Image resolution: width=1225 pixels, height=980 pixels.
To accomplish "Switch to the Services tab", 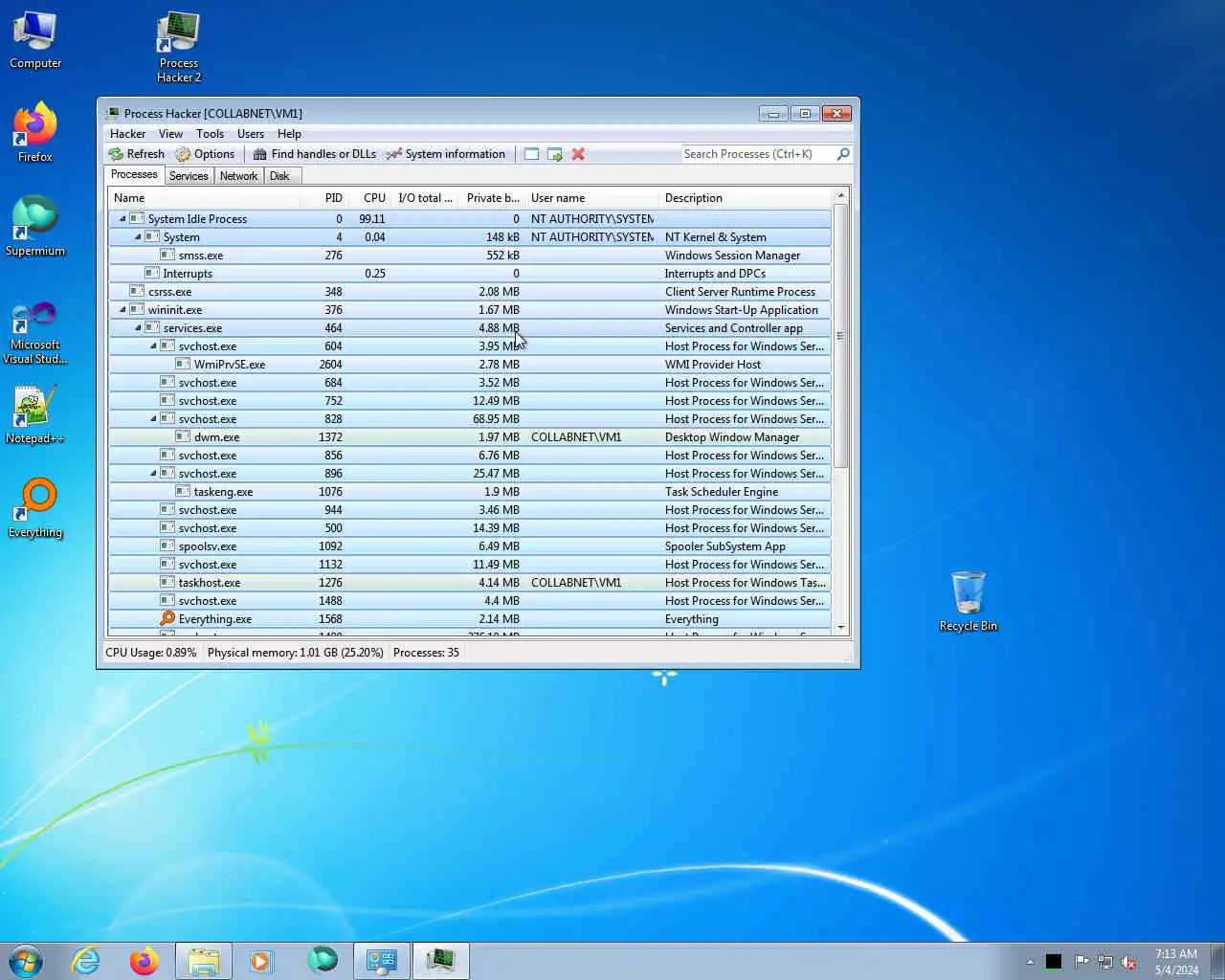I will (x=189, y=176).
